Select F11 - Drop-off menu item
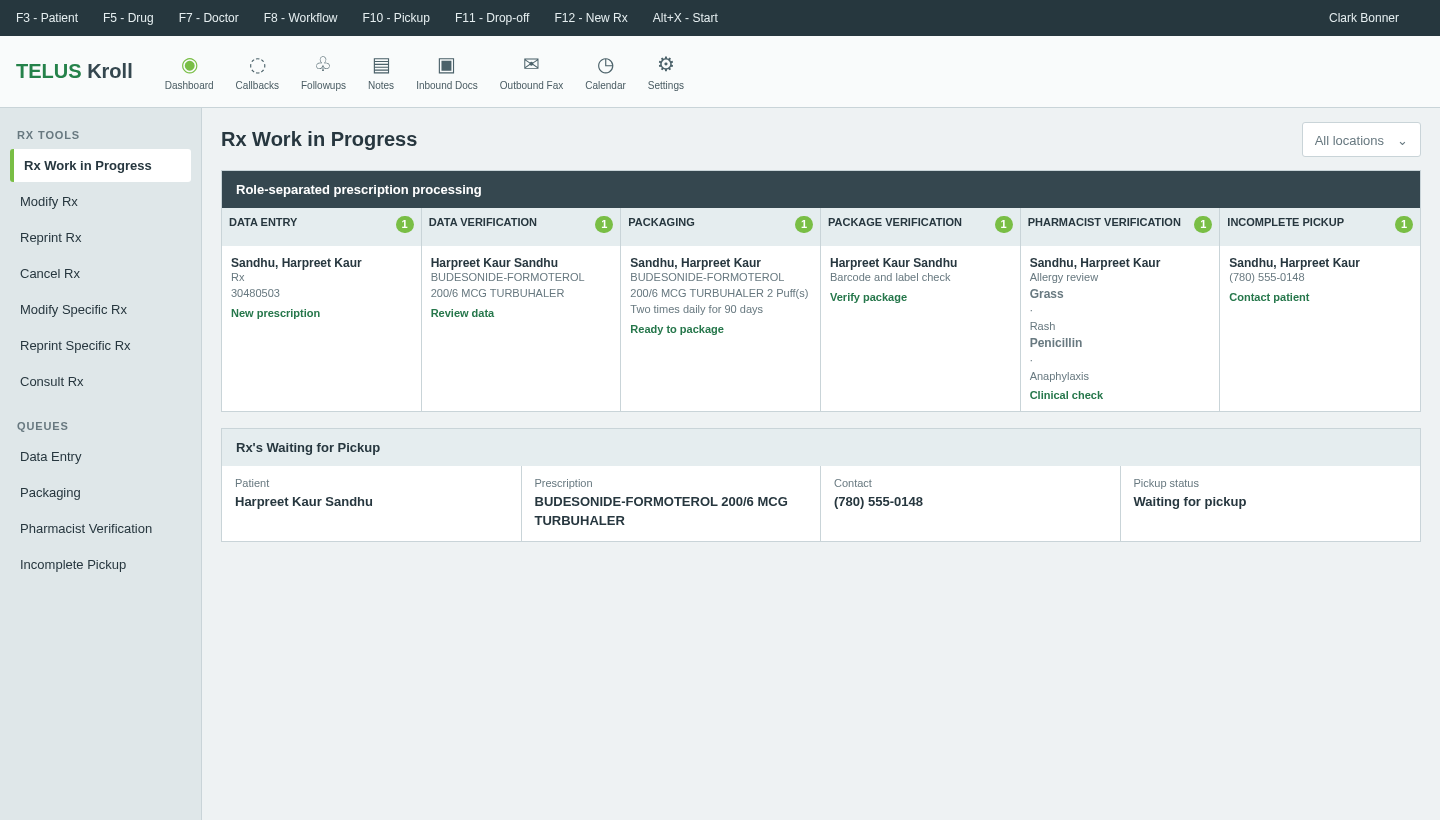This screenshot has width=1440, height=820. 492,18
